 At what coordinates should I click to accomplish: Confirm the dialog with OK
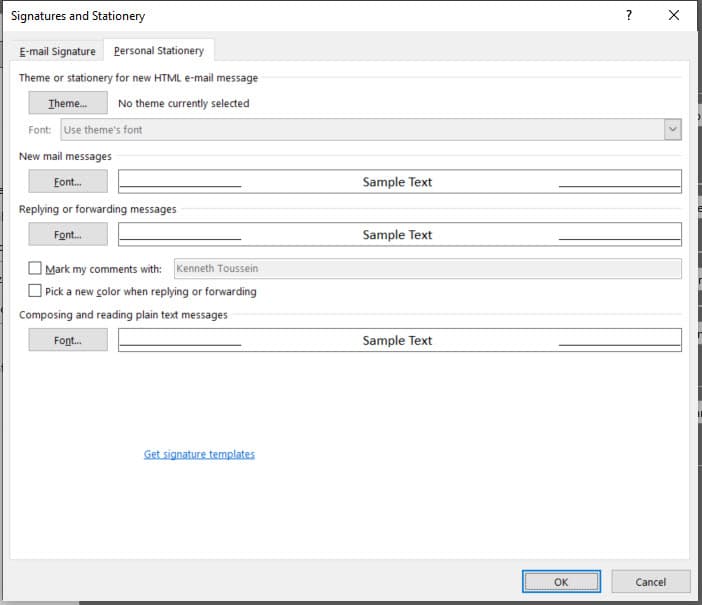coord(561,582)
